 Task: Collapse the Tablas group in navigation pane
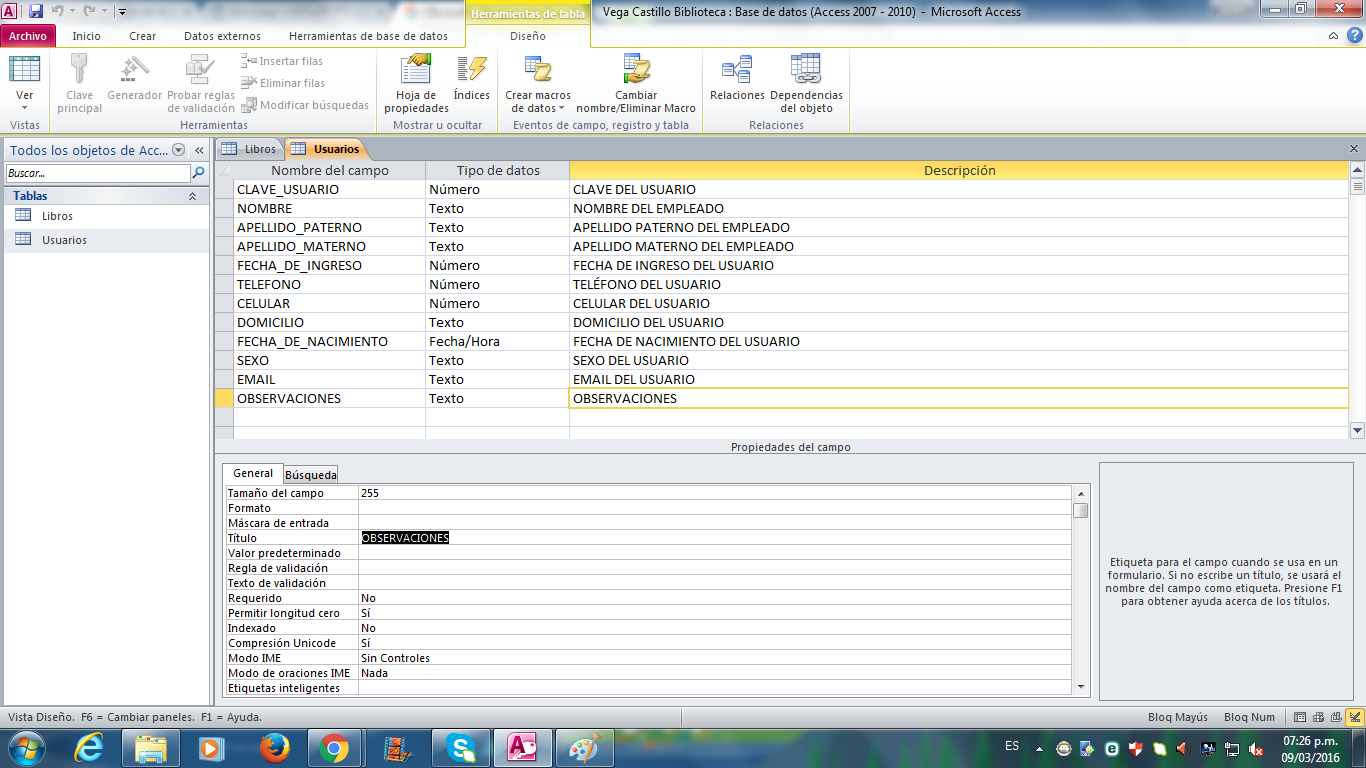(x=192, y=197)
